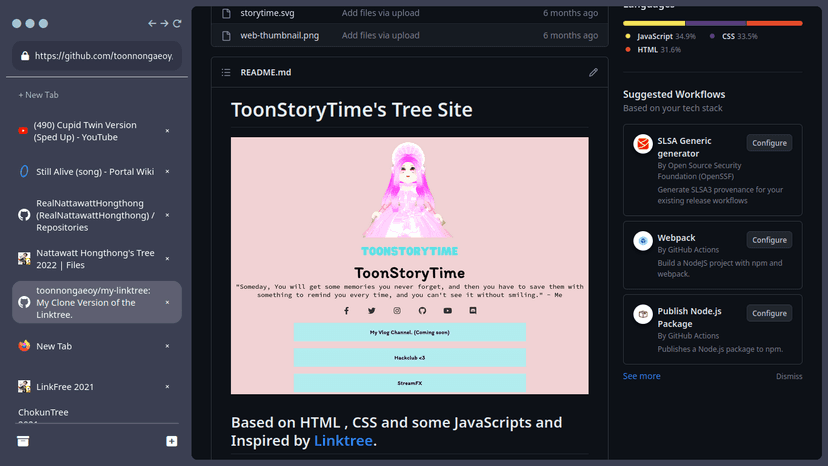Close the YouTube Cupid Twin Version tab
Screen dimensions: 828x466
[x=167, y=131]
